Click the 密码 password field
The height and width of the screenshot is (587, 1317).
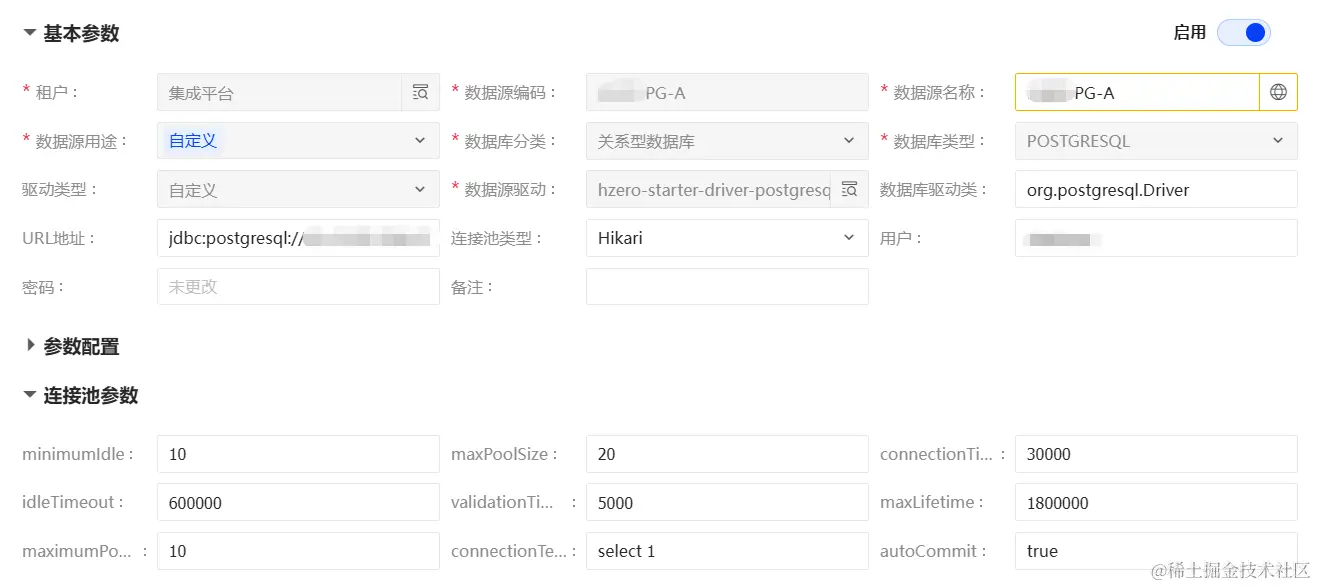click(x=298, y=286)
